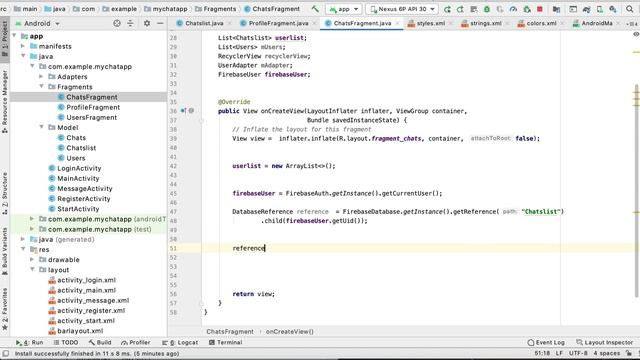The width and height of the screenshot is (640, 360).
Task: Switch to the colors.xml tab
Action: click(x=541, y=23)
